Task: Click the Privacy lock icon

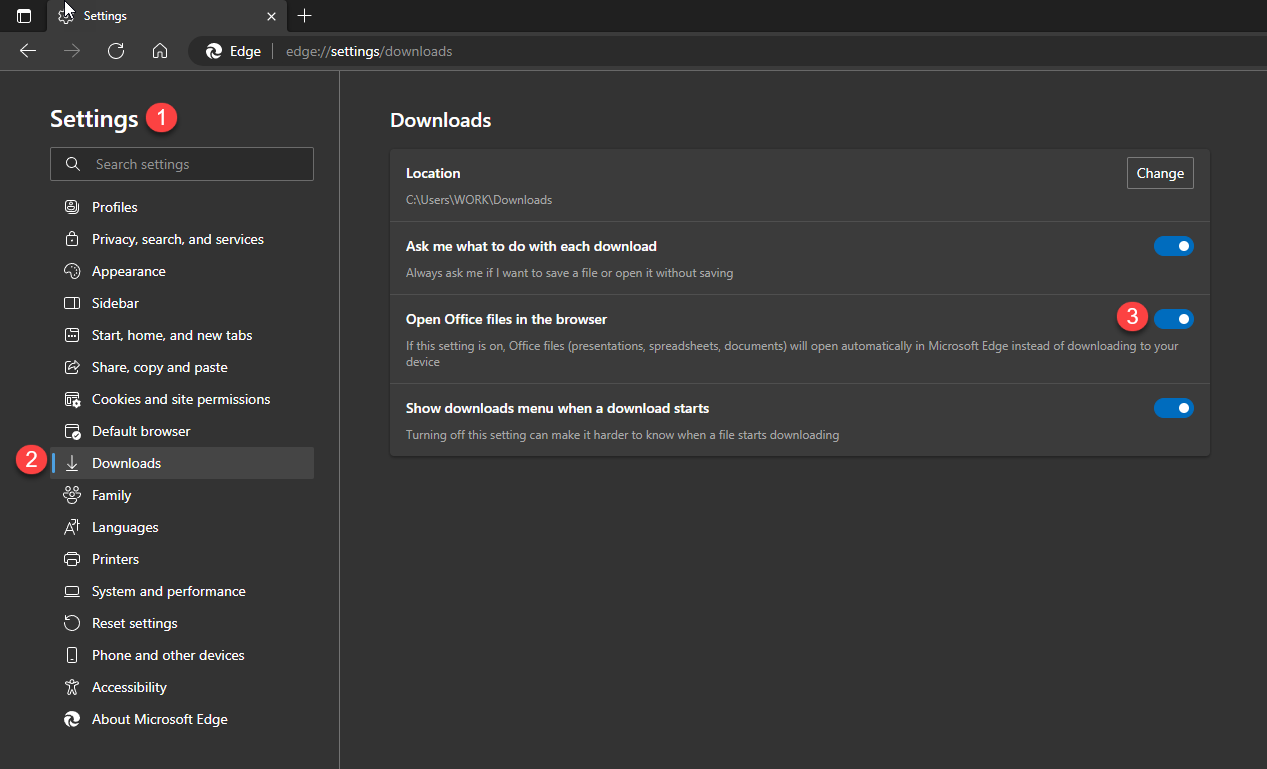Action: (x=72, y=239)
